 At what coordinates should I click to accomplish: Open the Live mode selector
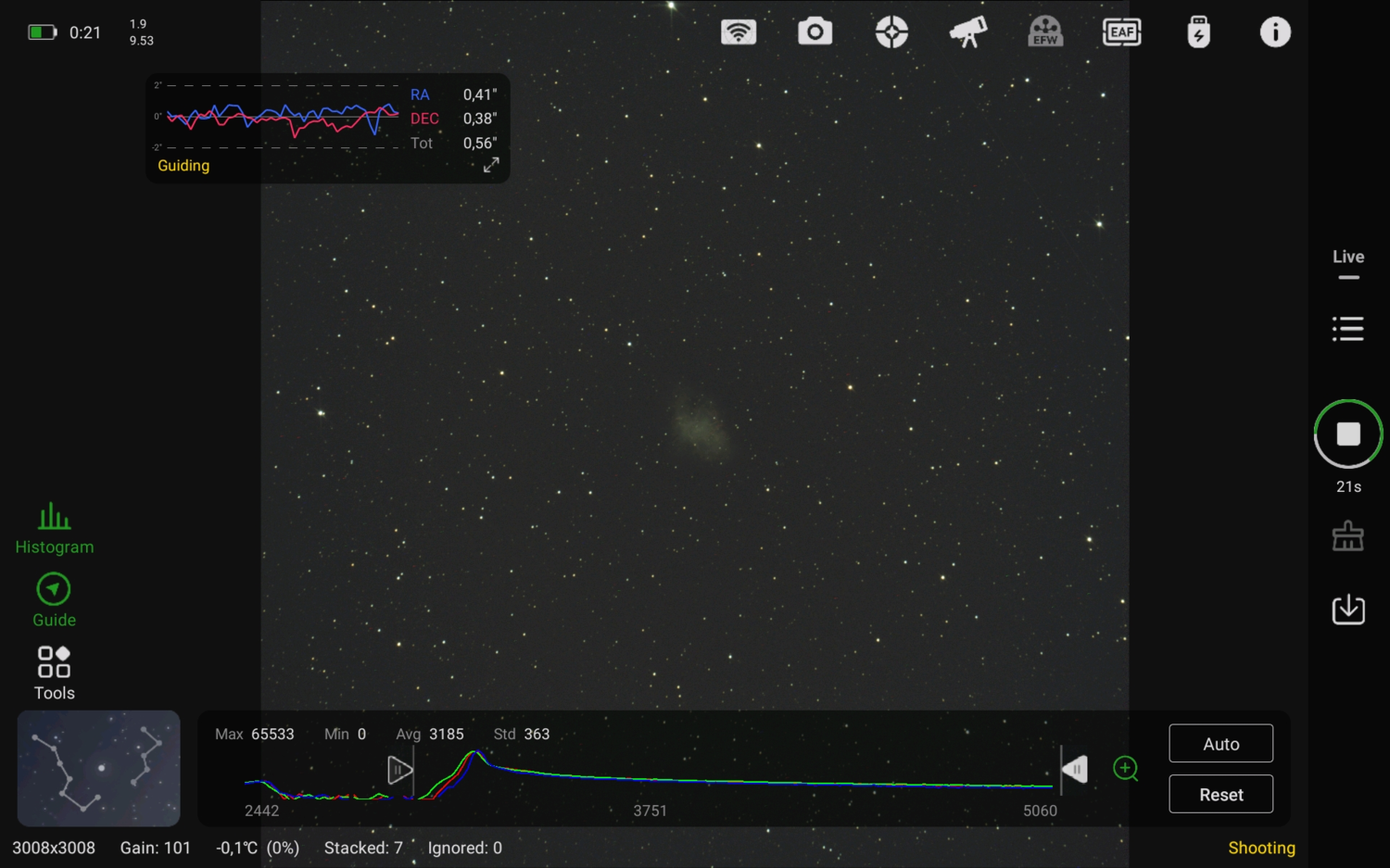(1348, 262)
